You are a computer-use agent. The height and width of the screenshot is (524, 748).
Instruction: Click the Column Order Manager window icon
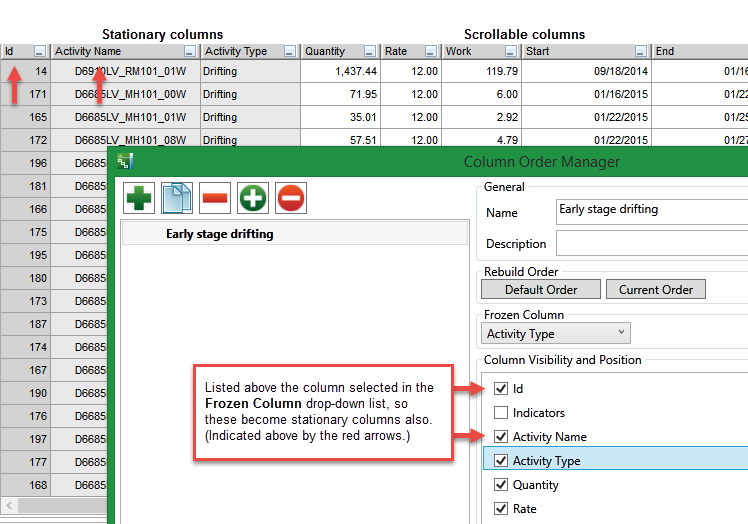(125, 162)
